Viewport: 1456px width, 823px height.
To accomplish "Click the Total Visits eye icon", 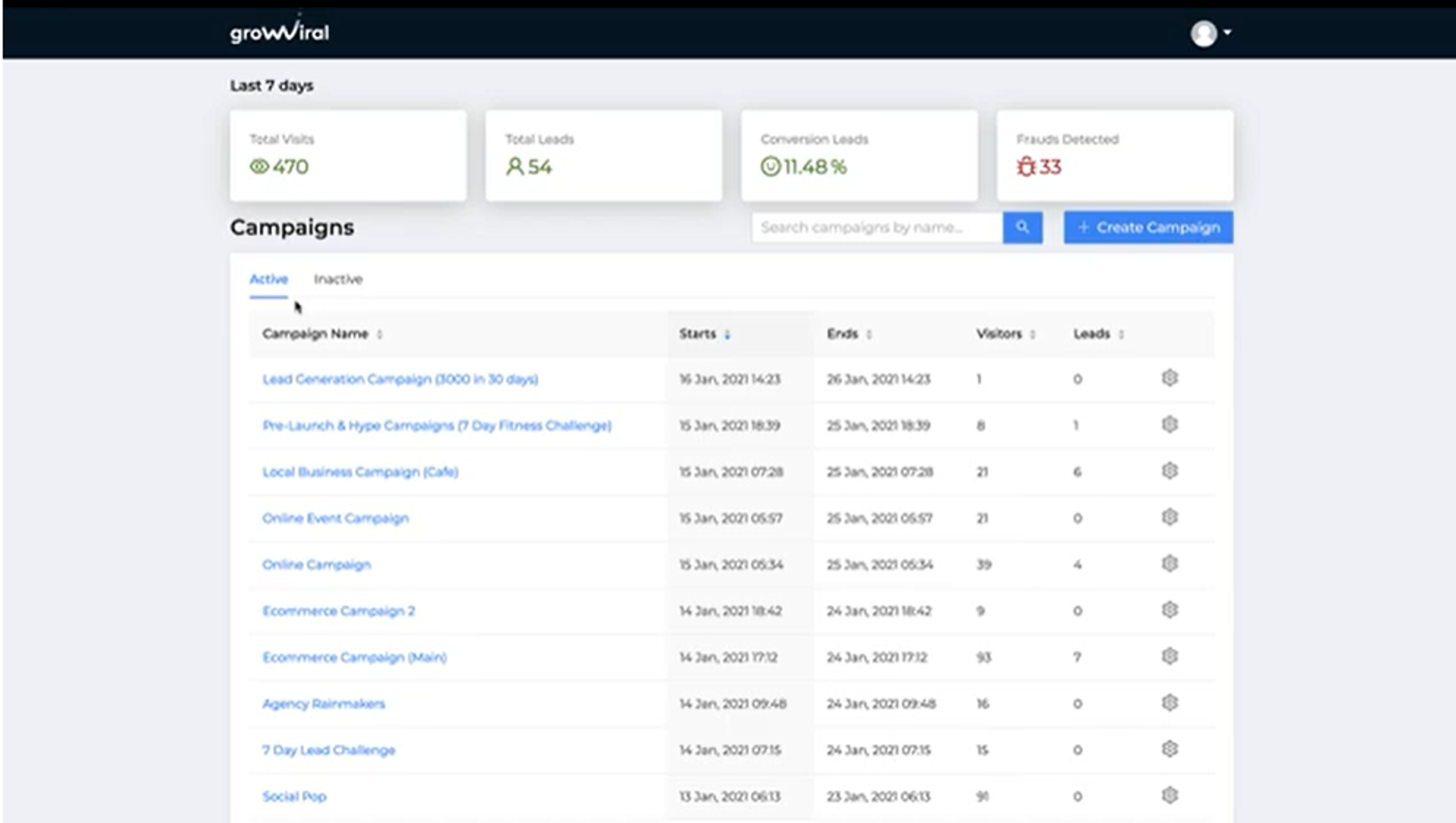I will [x=259, y=167].
